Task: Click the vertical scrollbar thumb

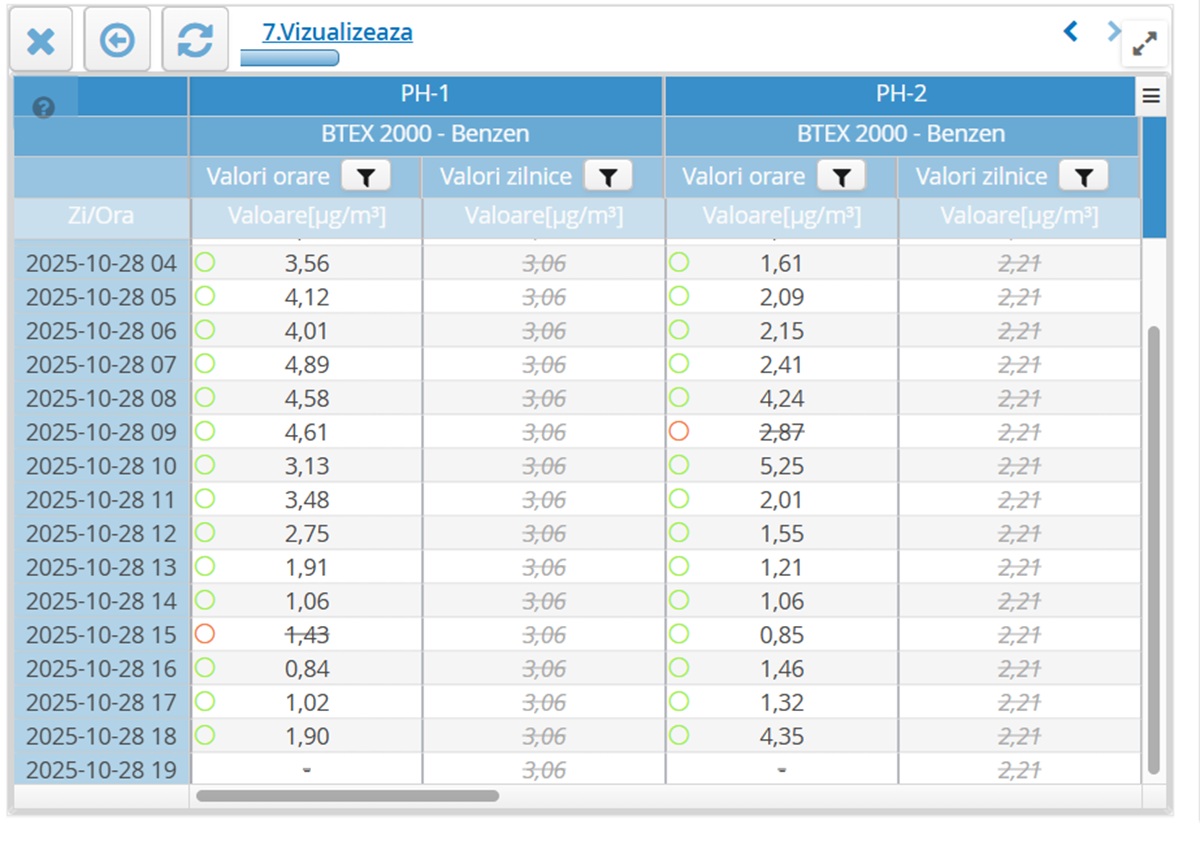Action: [x=1153, y=550]
